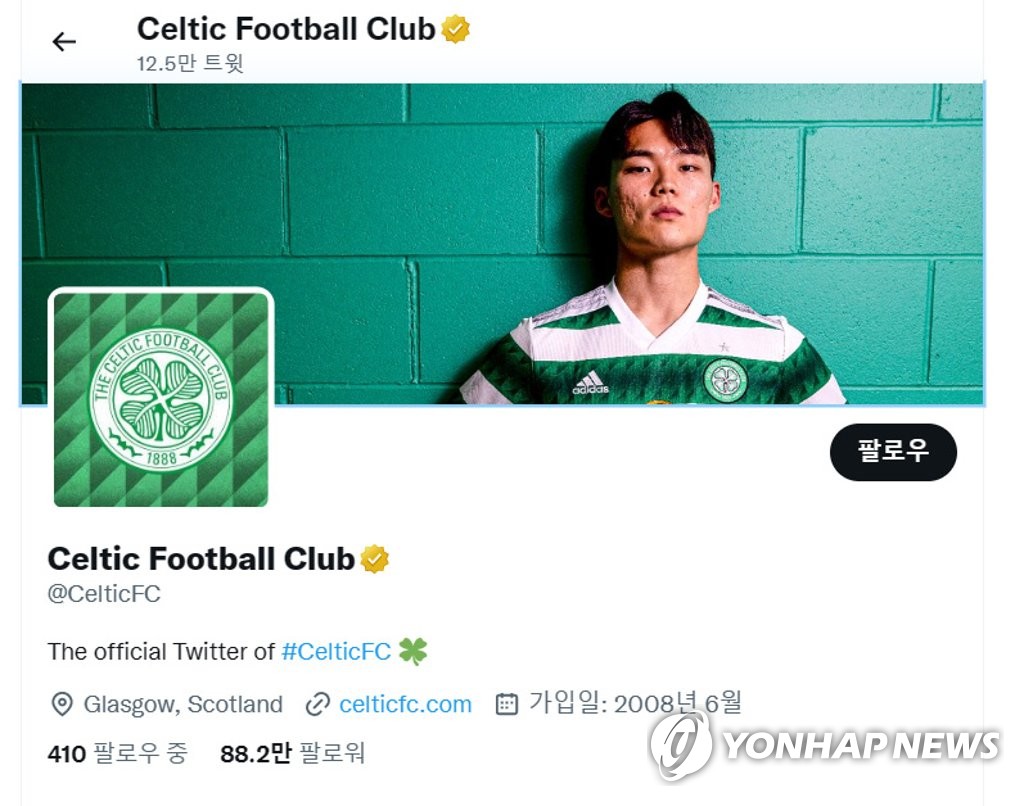Screen dimensions: 1024x806
Task: Click the location pin icon
Action: (x=62, y=704)
